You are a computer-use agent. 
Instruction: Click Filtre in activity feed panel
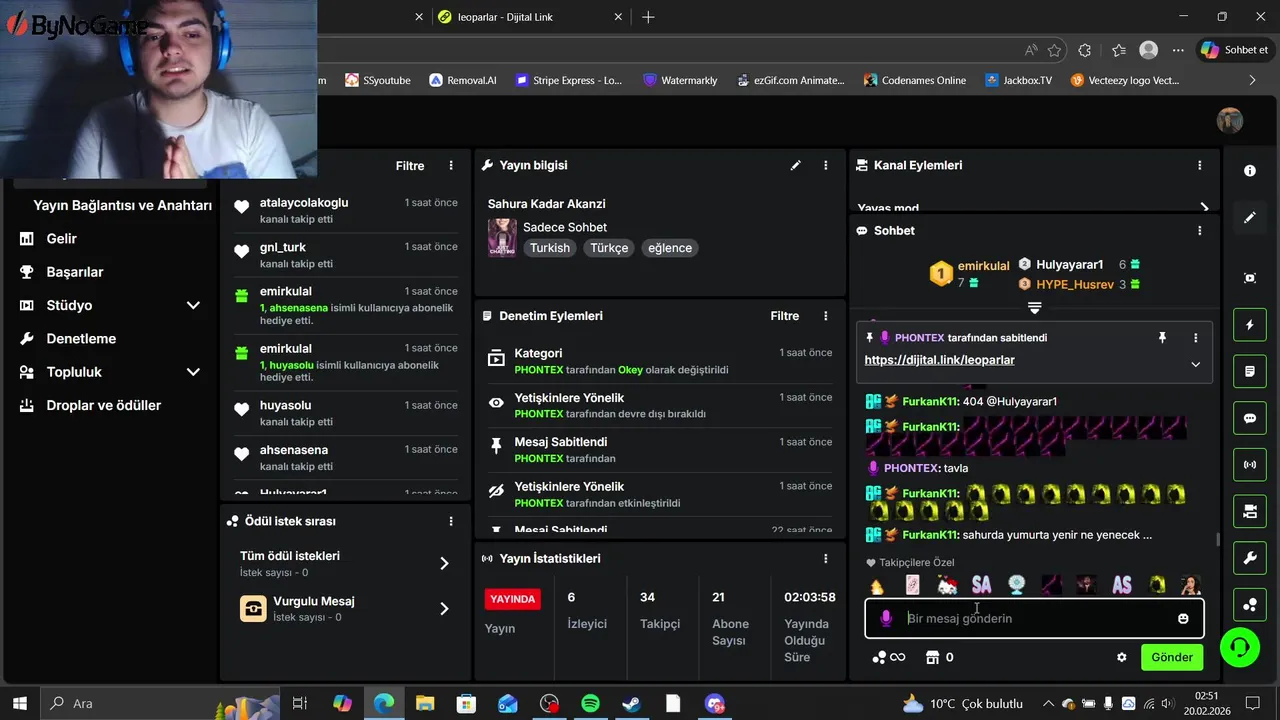pos(410,166)
